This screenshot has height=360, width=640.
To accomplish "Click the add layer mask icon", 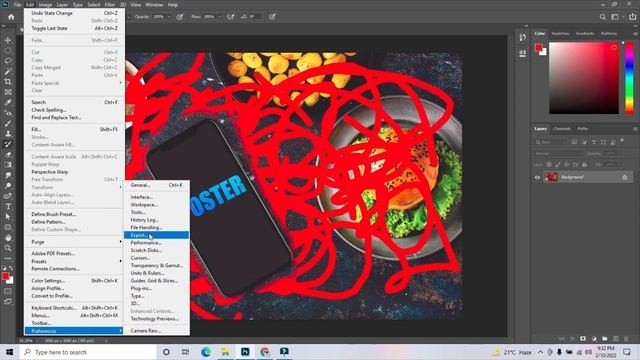I will pyautogui.click(x=583, y=338).
